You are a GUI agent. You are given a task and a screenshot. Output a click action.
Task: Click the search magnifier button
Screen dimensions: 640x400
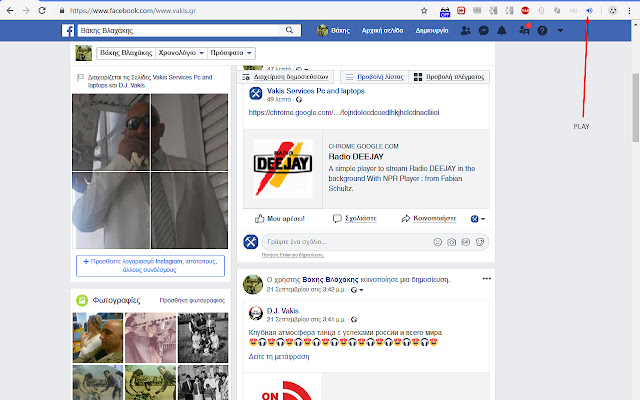289,30
